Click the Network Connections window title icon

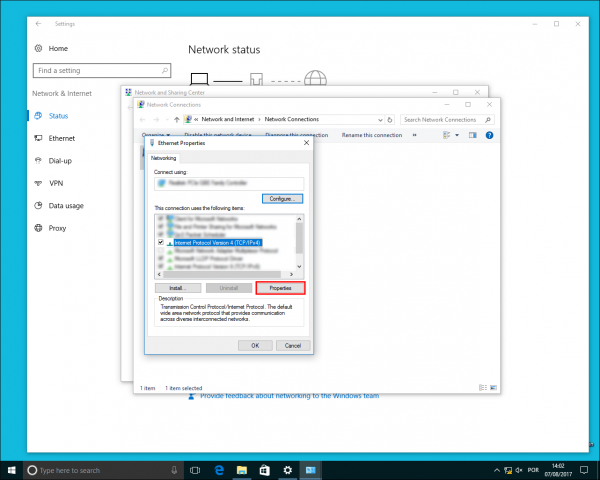coord(141,104)
